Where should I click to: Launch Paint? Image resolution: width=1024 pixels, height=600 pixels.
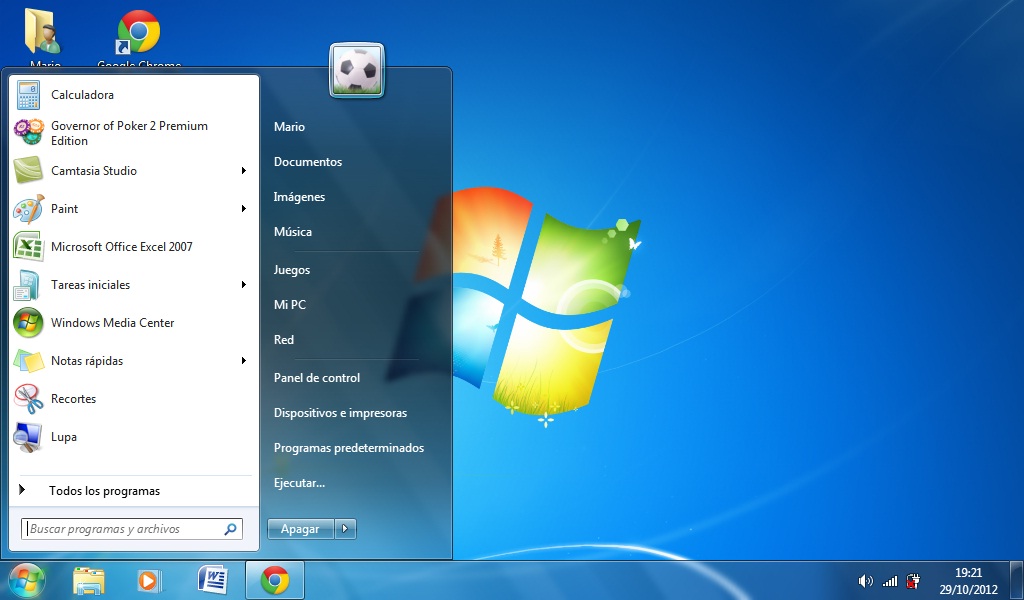point(65,209)
